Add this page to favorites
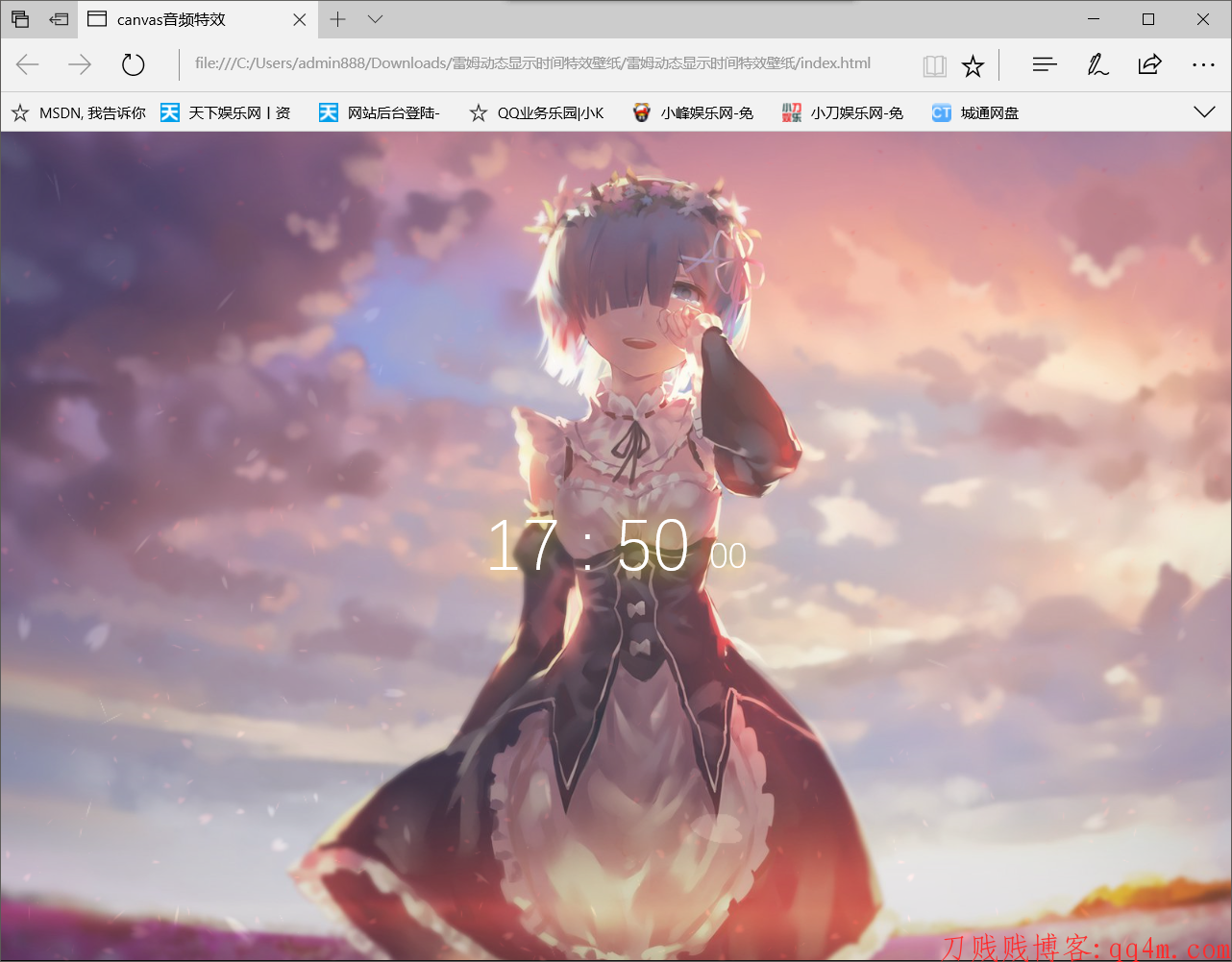This screenshot has width=1232, height=962. [x=973, y=65]
